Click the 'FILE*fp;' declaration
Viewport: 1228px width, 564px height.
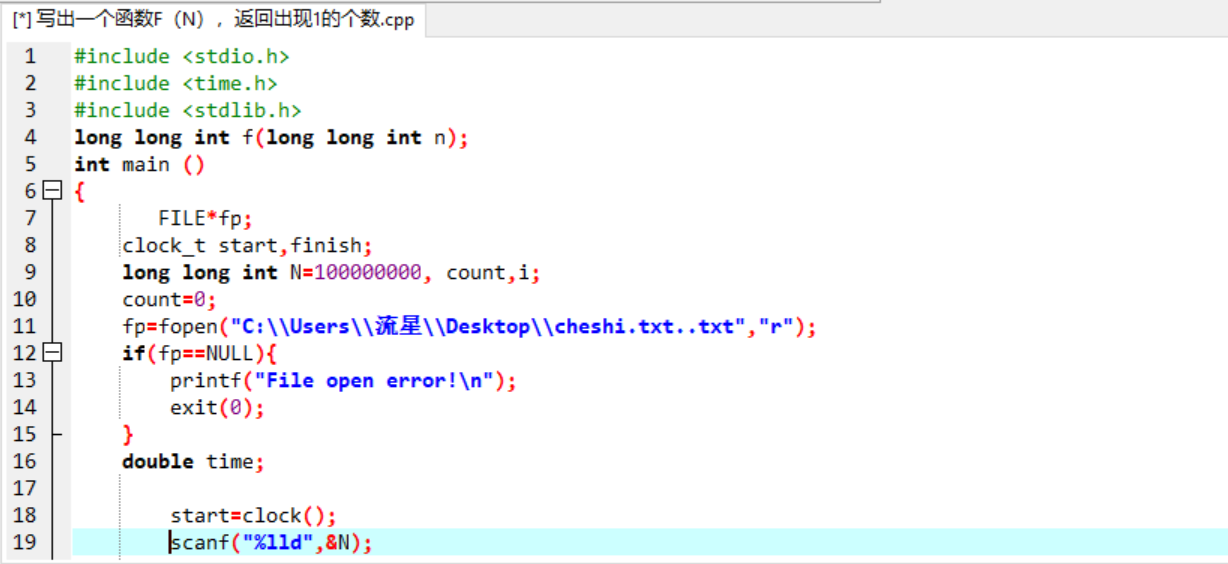[206, 218]
